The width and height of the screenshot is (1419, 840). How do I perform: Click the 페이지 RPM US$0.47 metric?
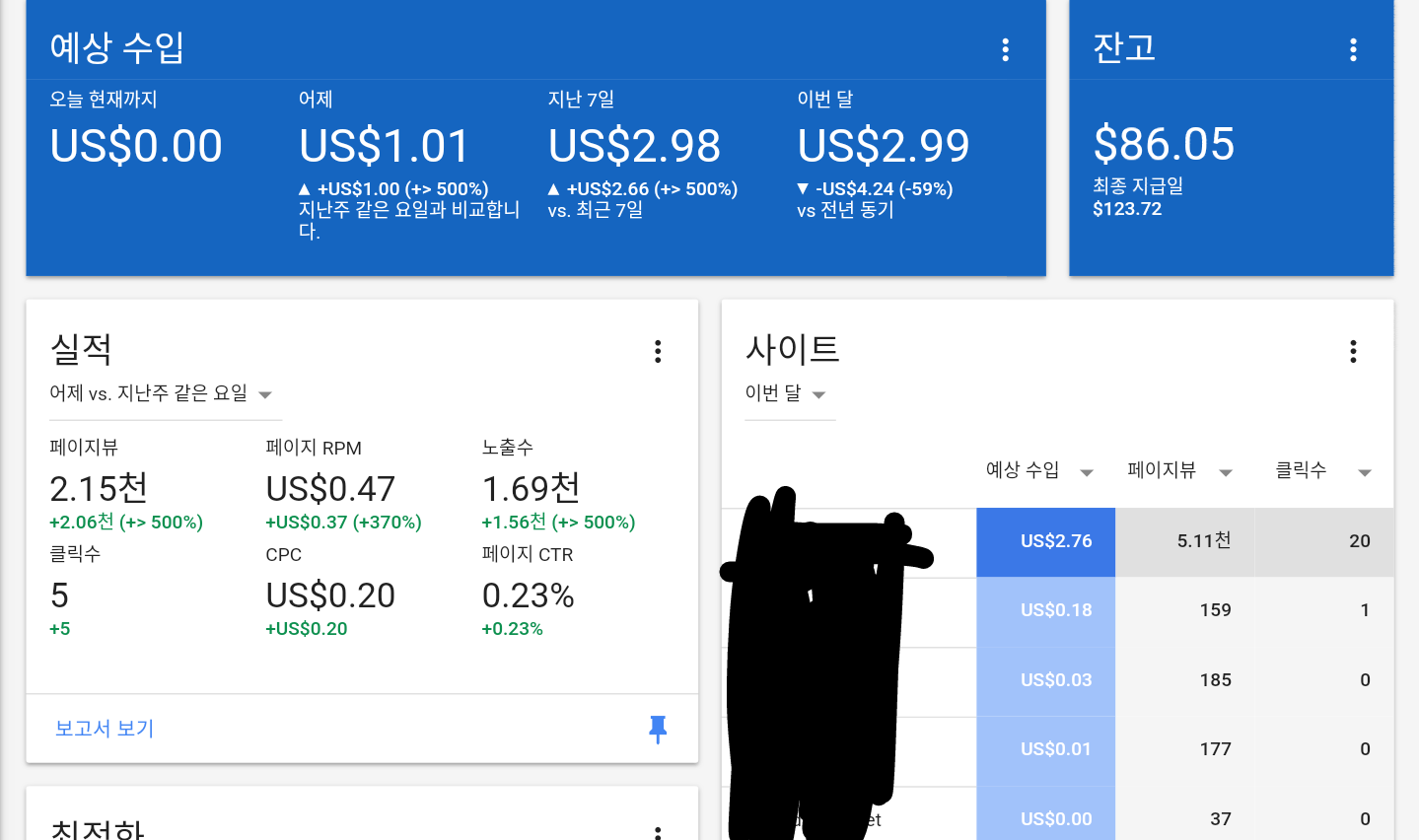330,488
